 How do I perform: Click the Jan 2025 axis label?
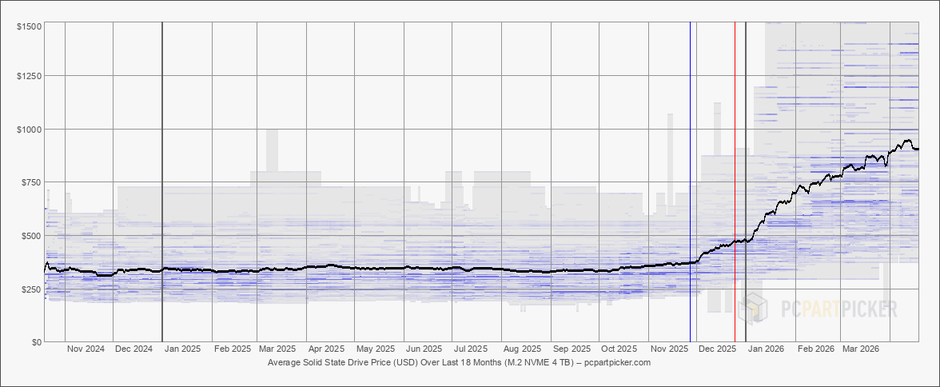pyautogui.click(x=183, y=349)
